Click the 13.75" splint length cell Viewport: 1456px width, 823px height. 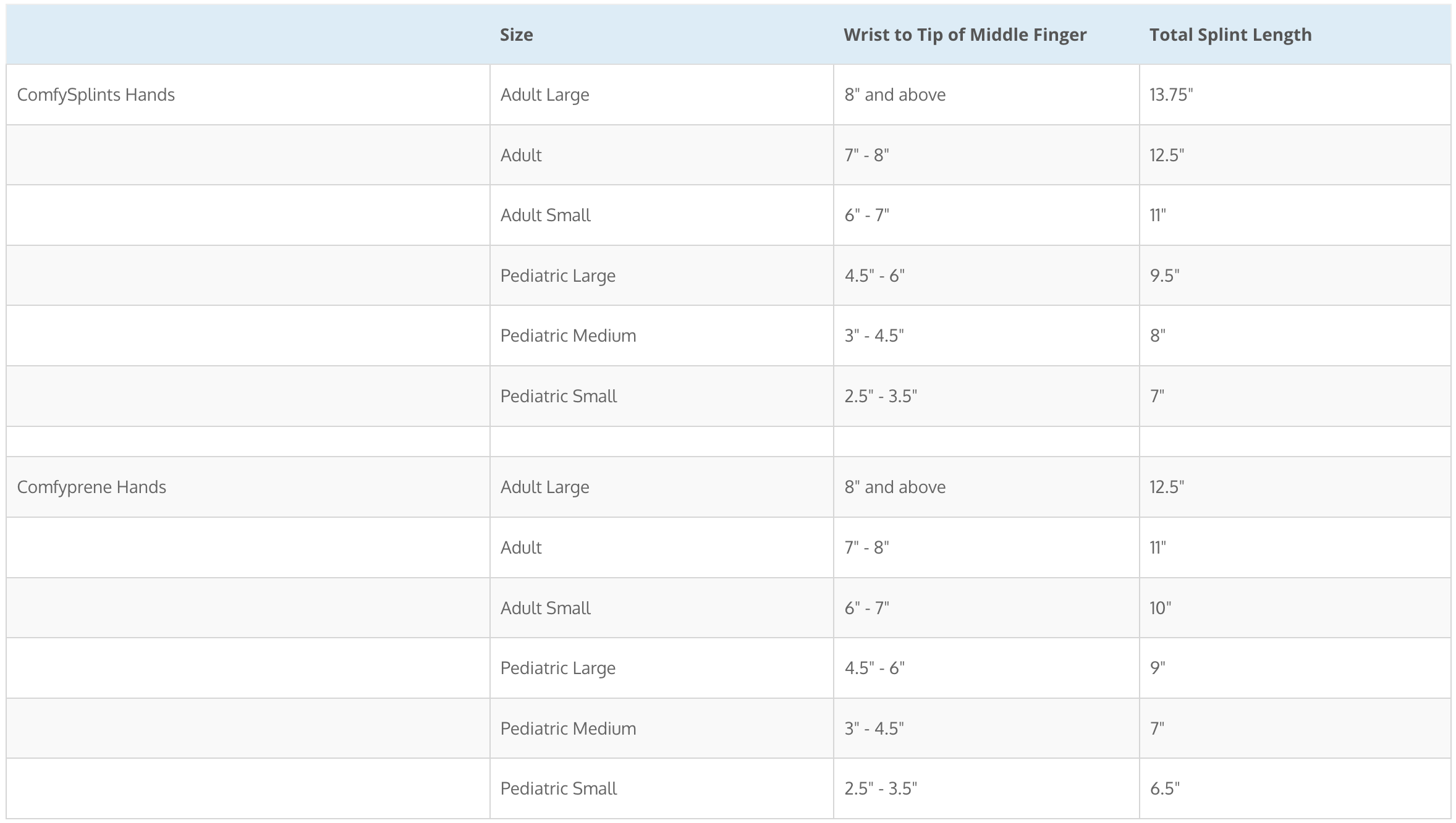coord(1295,95)
